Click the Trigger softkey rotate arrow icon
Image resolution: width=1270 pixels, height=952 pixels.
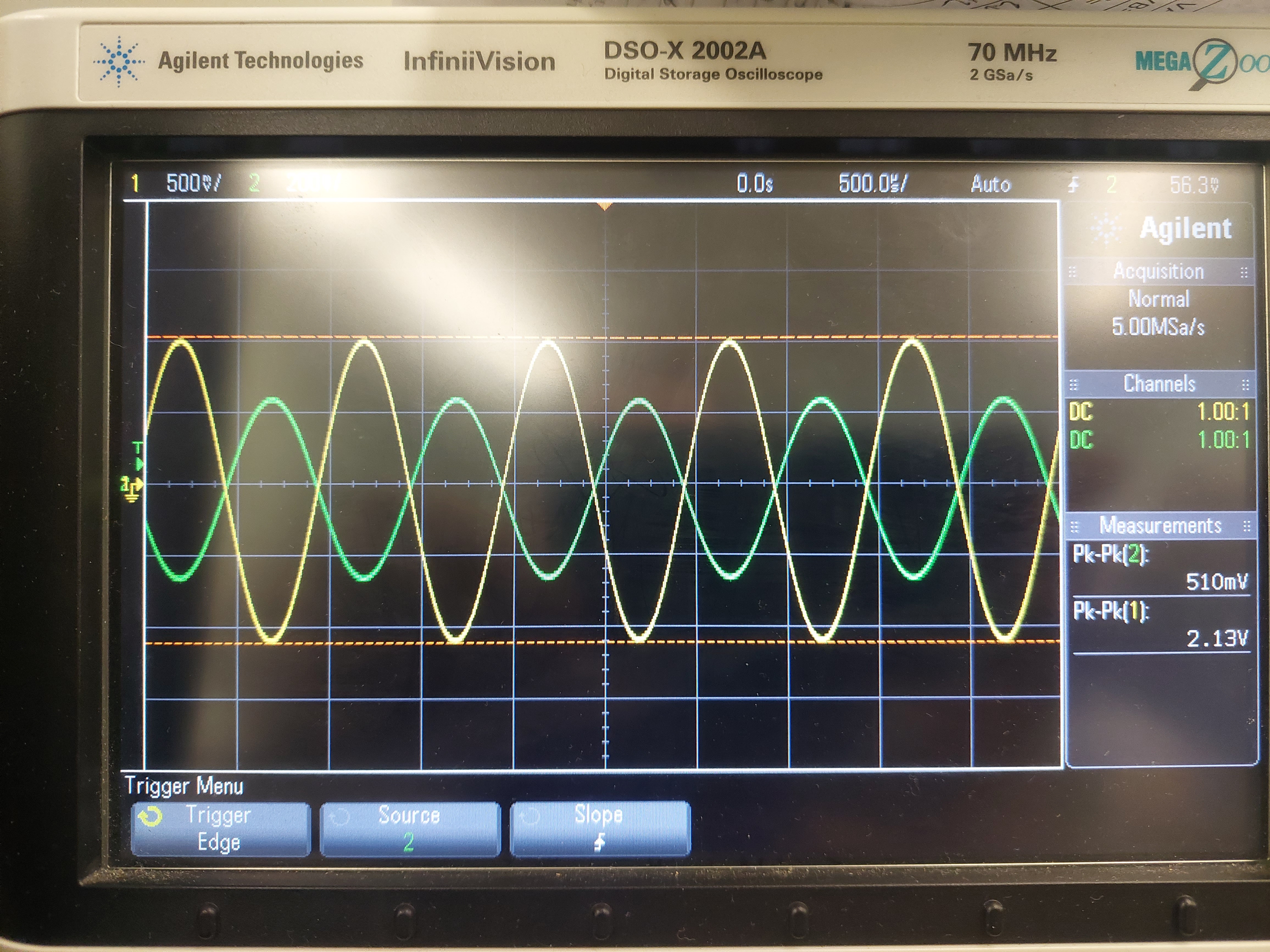tap(151, 816)
